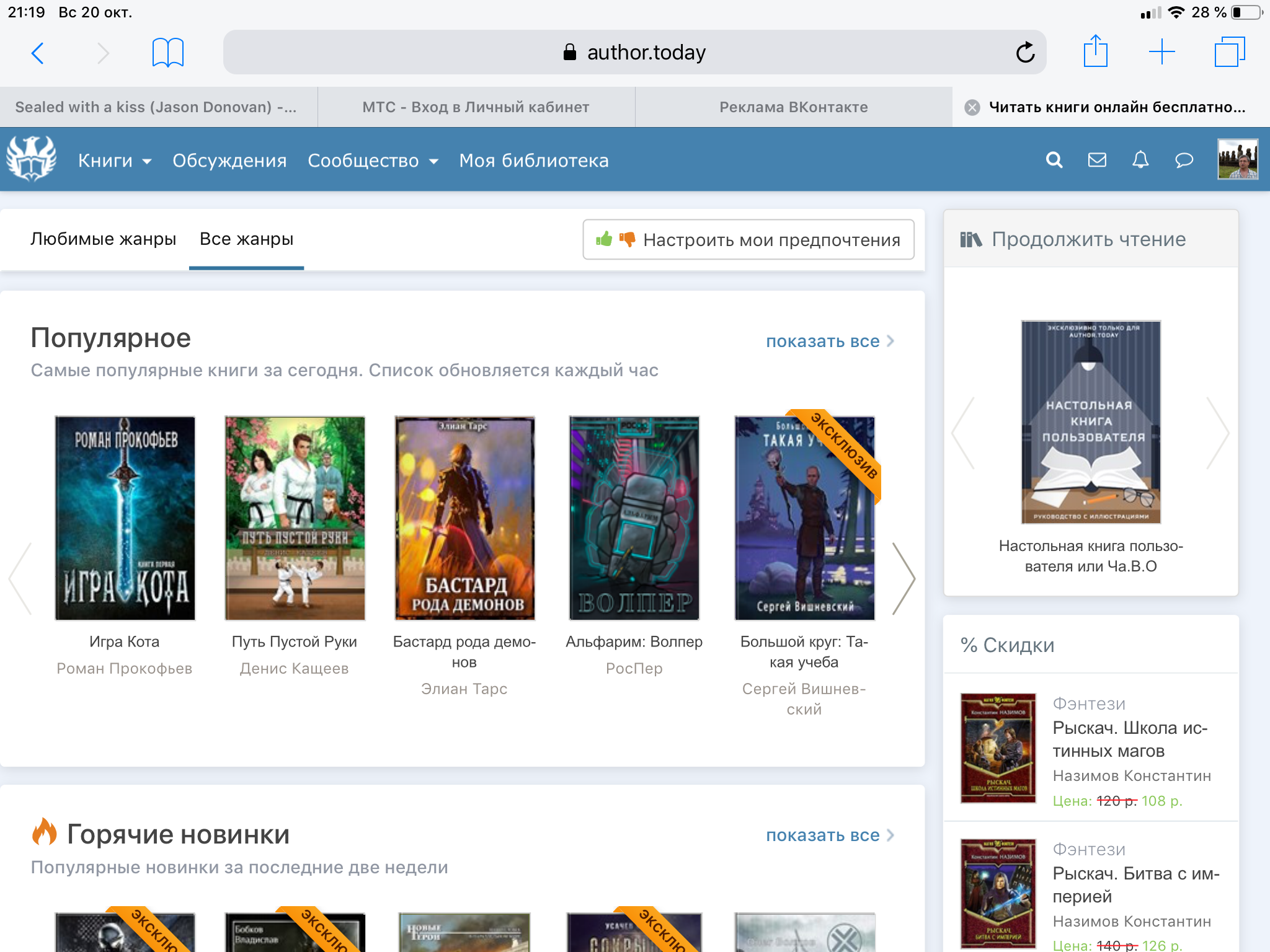Click the author.today eagle logo

[x=31, y=159]
